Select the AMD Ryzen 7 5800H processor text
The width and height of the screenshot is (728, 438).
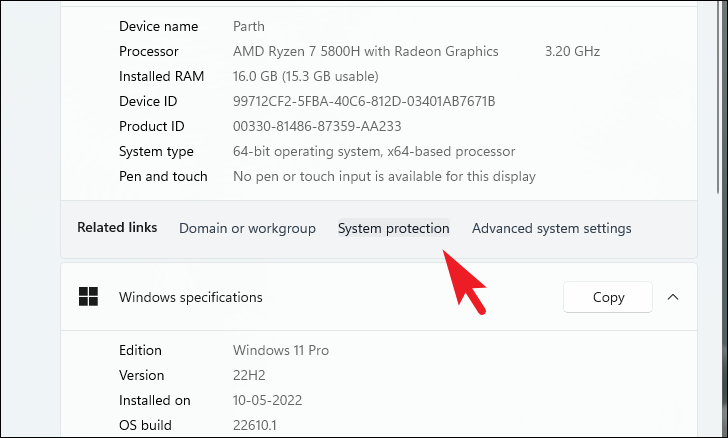365,51
